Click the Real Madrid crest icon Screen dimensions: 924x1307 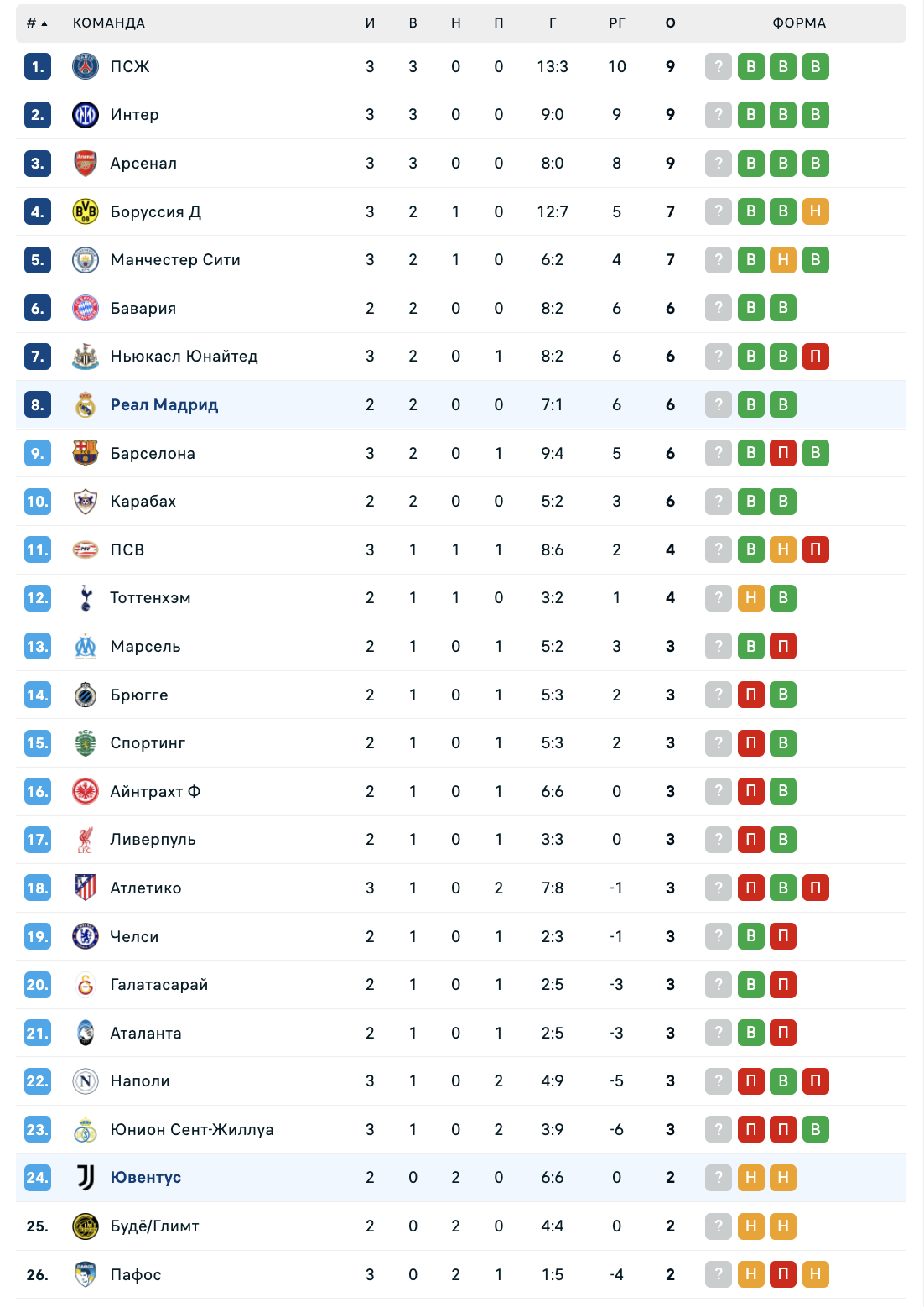[86, 405]
